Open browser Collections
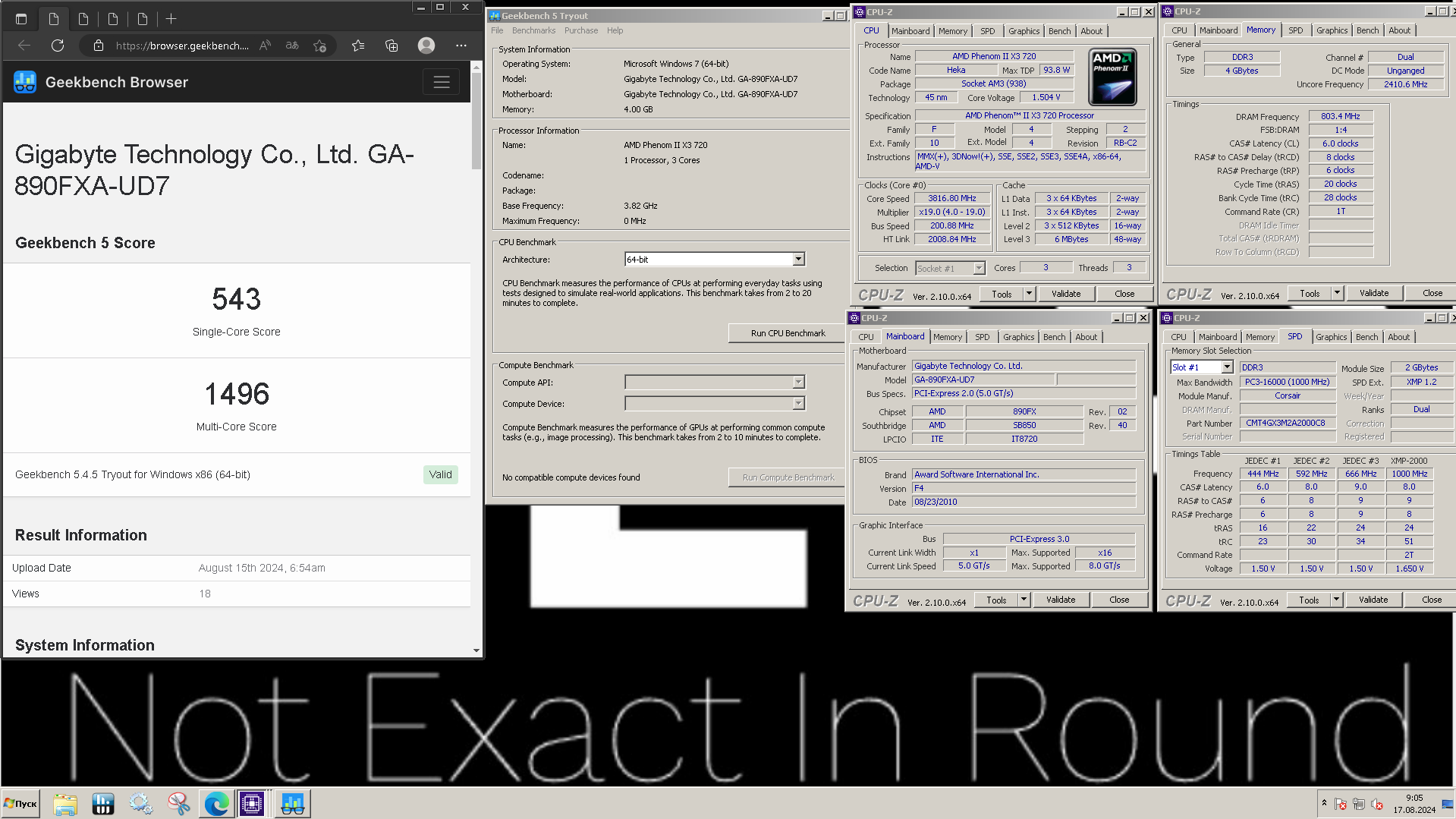1456x819 pixels. pyautogui.click(x=392, y=46)
